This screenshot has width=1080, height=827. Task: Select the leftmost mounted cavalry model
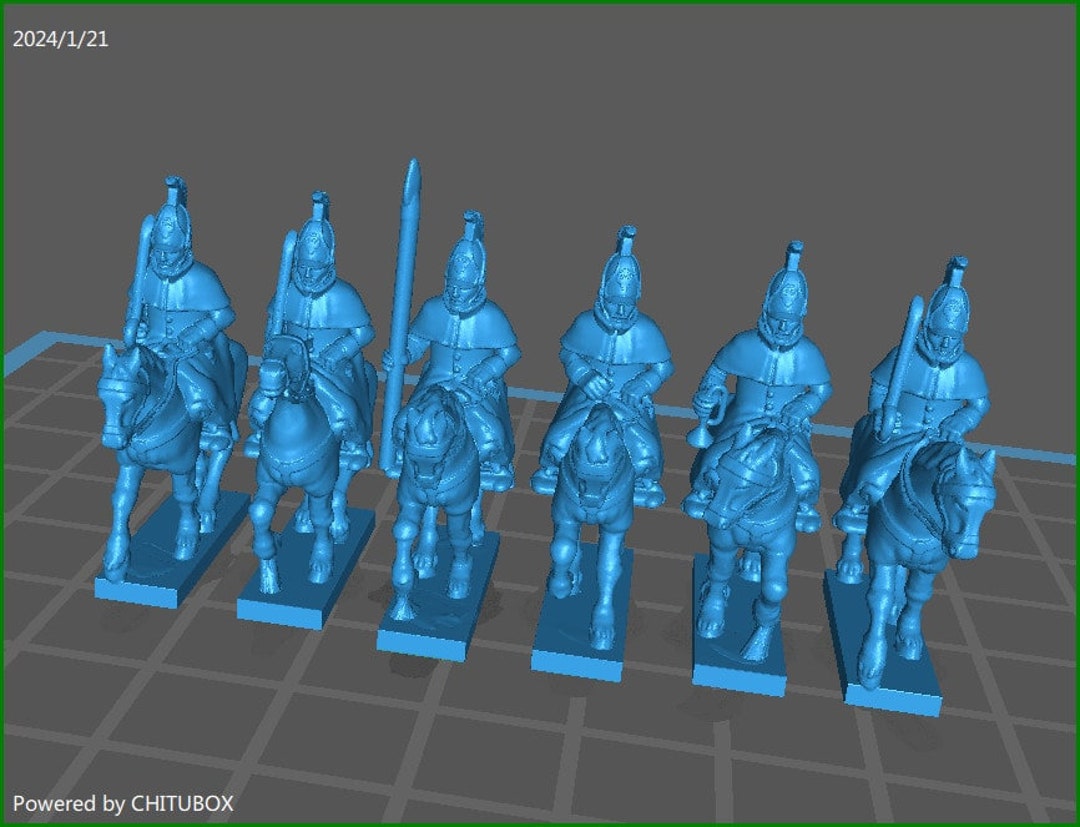point(170,380)
